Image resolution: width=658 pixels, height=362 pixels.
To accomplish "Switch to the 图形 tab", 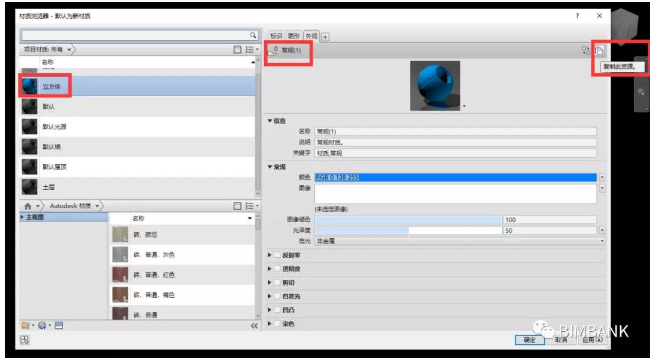I will [294, 36].
